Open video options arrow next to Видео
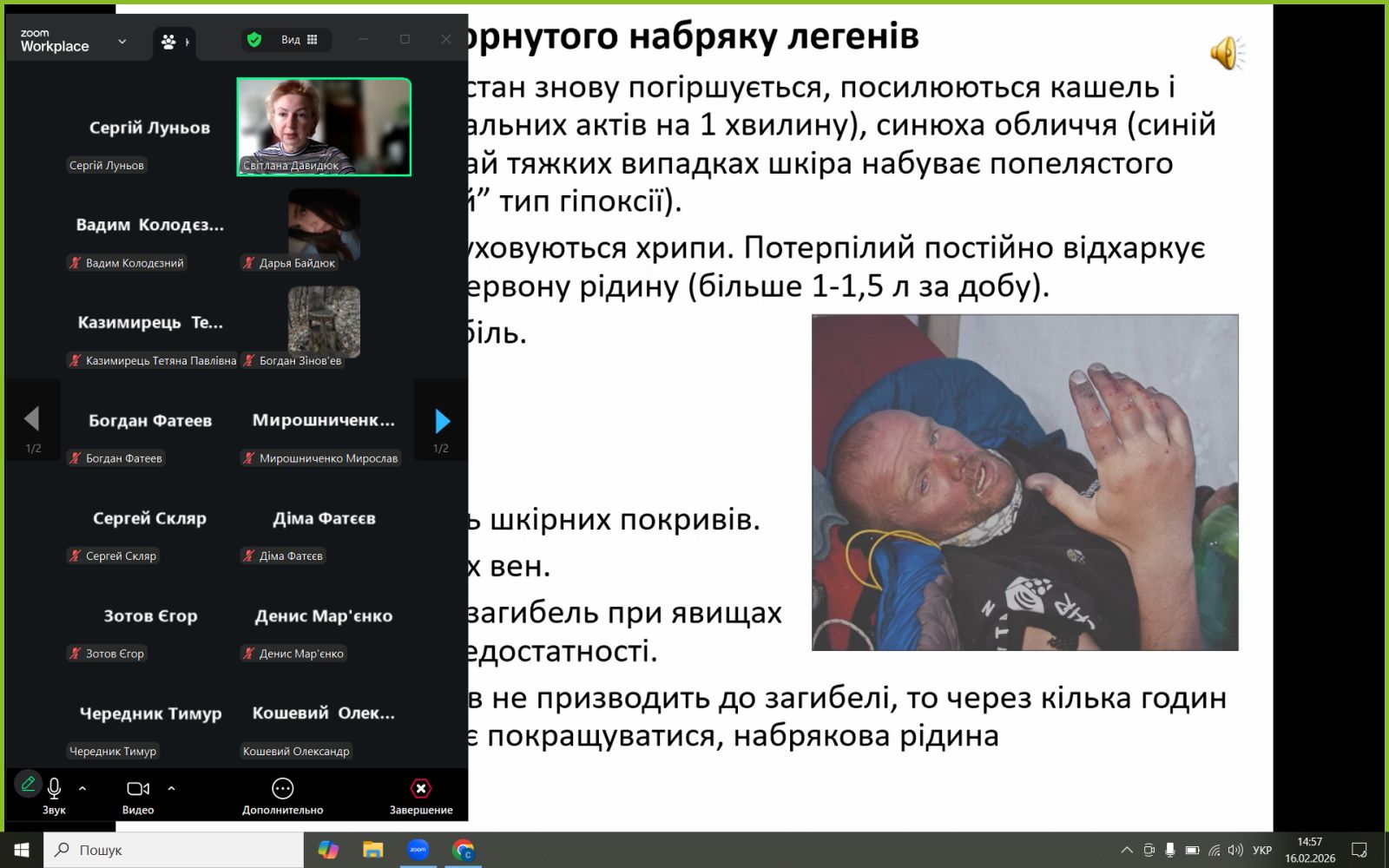The height and width of the screenshot is (868, 1389). pyautogui.click(x=171, y=788)
